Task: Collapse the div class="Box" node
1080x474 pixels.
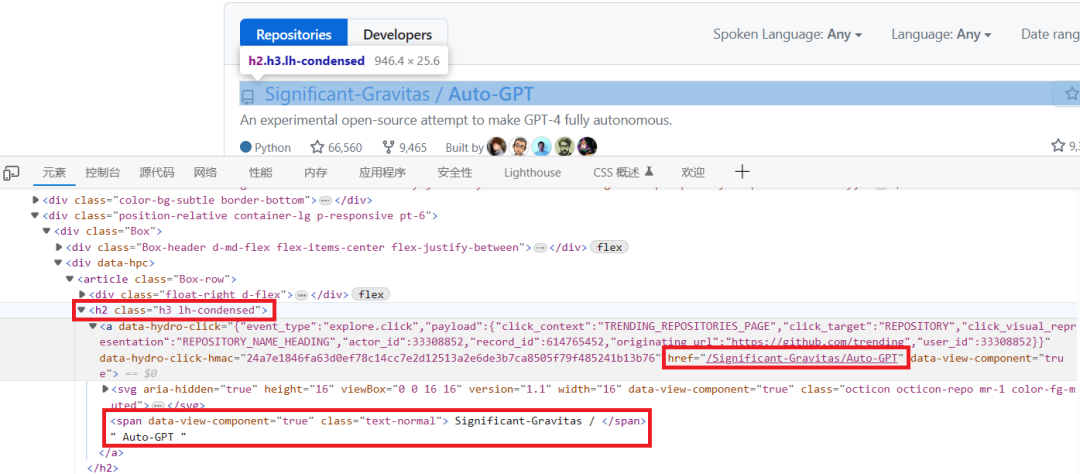Action: pos(48,231)
